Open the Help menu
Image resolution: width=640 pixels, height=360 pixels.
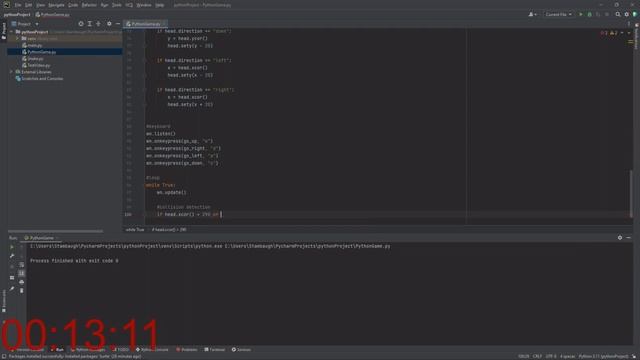coord(160,5)
